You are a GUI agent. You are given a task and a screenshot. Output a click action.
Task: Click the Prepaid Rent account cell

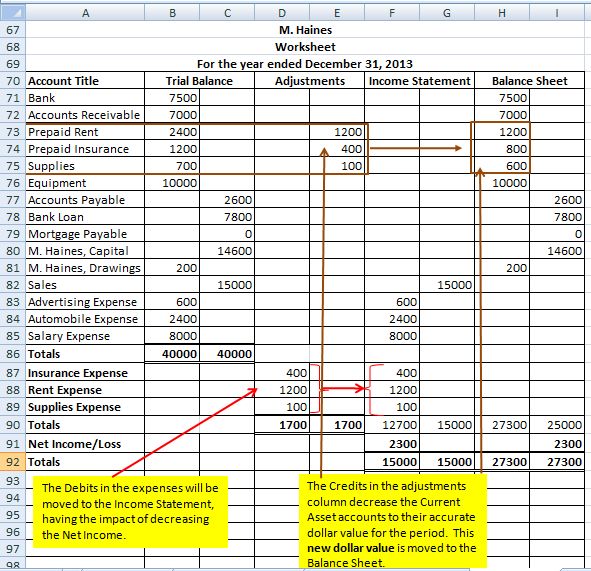[x=85, y=132]
